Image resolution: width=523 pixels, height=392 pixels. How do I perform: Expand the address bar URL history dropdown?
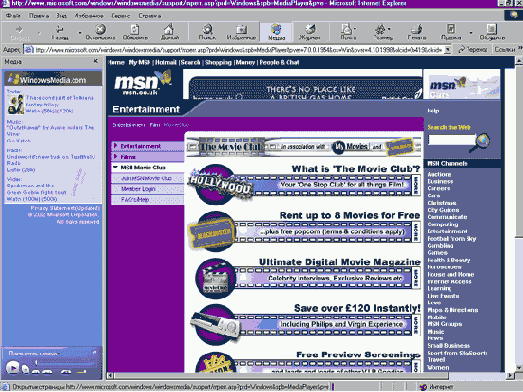click(x=448, y=50)
